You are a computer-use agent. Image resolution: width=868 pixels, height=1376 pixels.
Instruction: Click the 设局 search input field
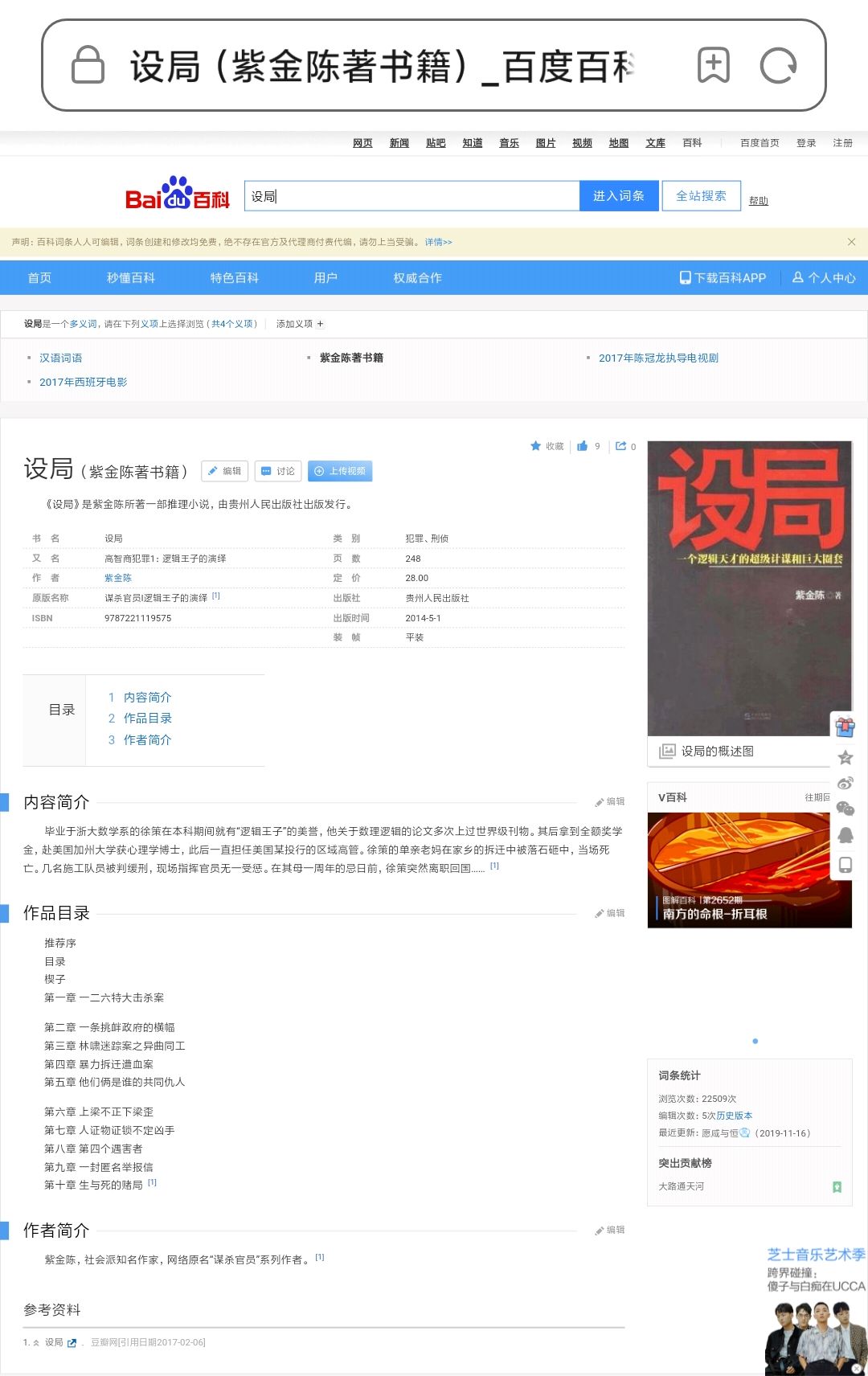[411, 196]
